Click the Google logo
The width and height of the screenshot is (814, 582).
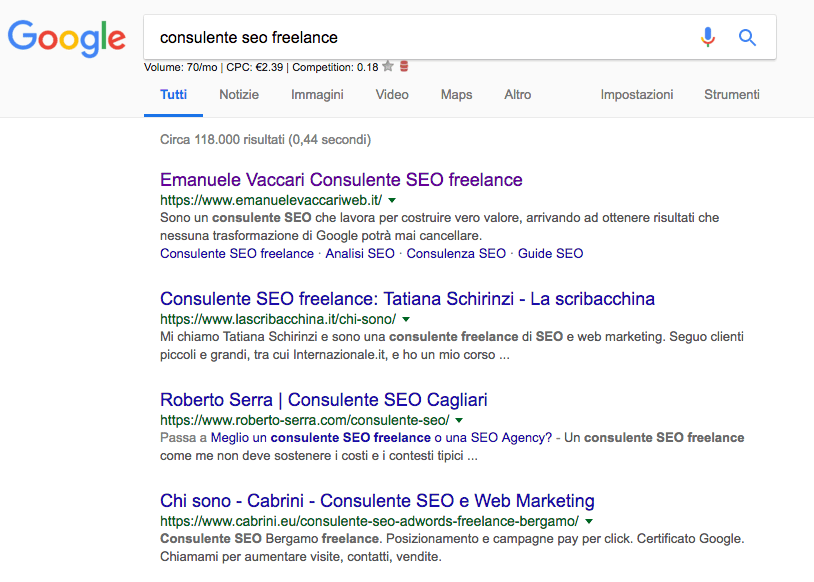67,38
